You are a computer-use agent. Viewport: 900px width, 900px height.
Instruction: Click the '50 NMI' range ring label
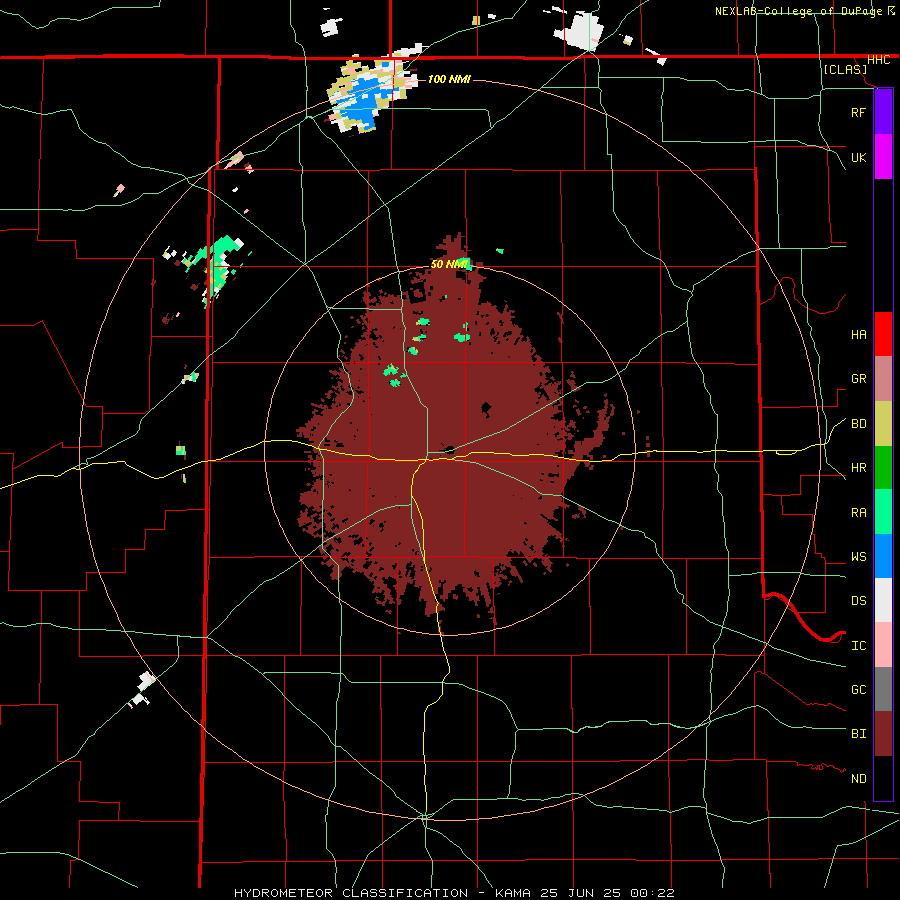[449, 264]
